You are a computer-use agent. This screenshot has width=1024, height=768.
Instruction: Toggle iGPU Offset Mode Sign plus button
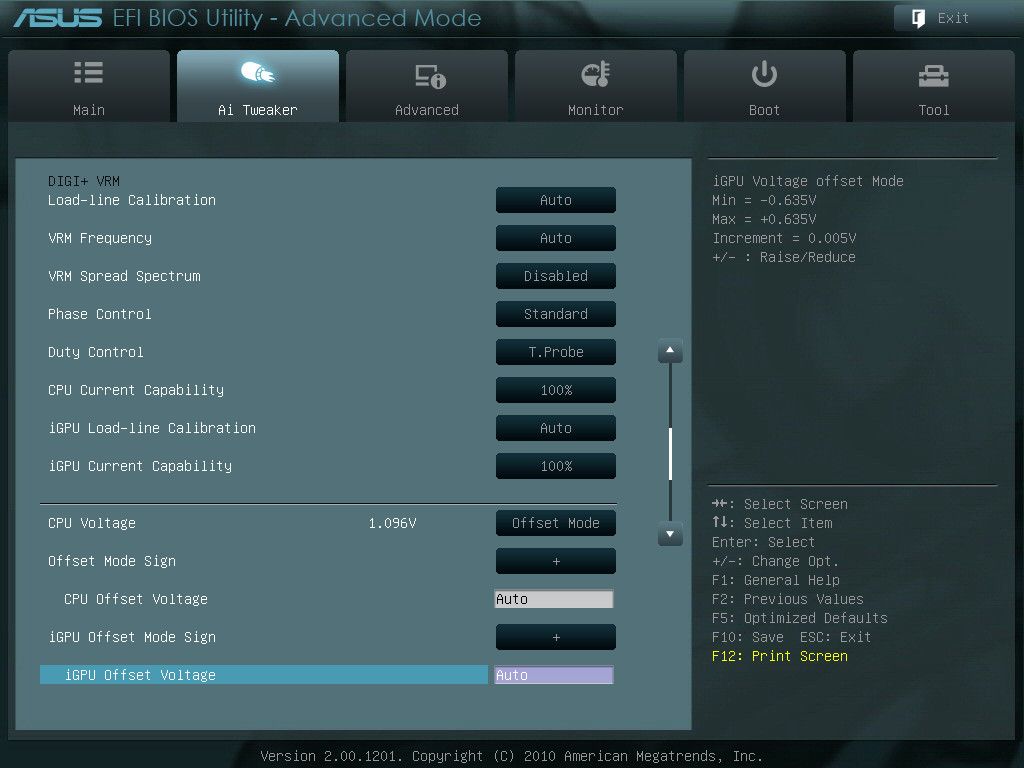point(556,637)
